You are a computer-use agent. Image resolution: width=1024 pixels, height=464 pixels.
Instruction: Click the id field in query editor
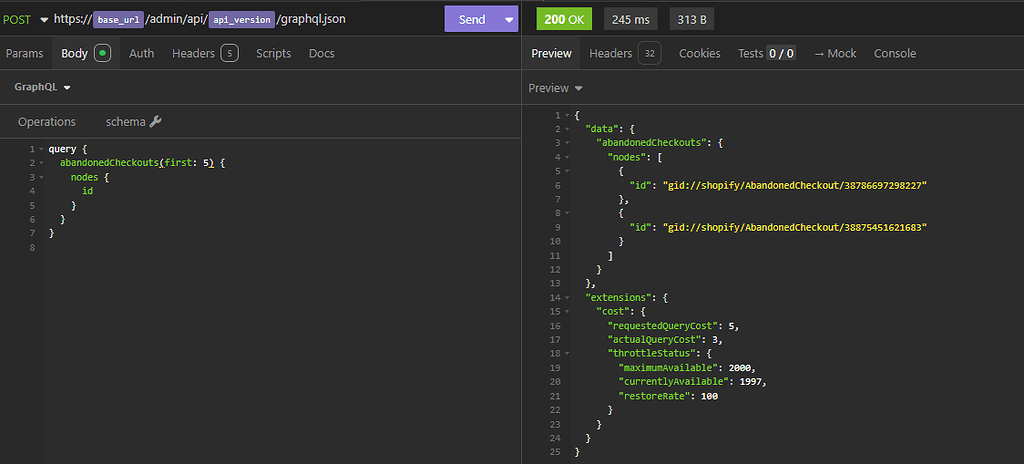click(88, 191)
